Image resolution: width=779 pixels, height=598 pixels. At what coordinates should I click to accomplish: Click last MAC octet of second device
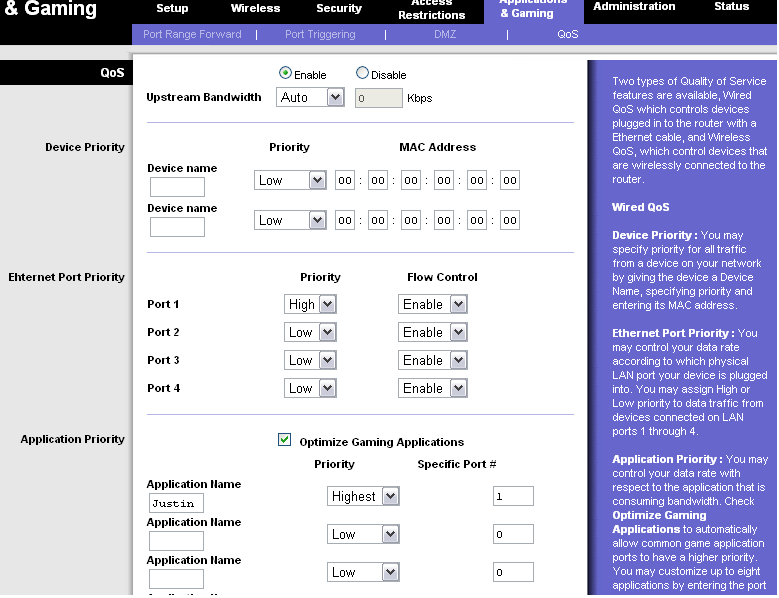tap(510, 220)
